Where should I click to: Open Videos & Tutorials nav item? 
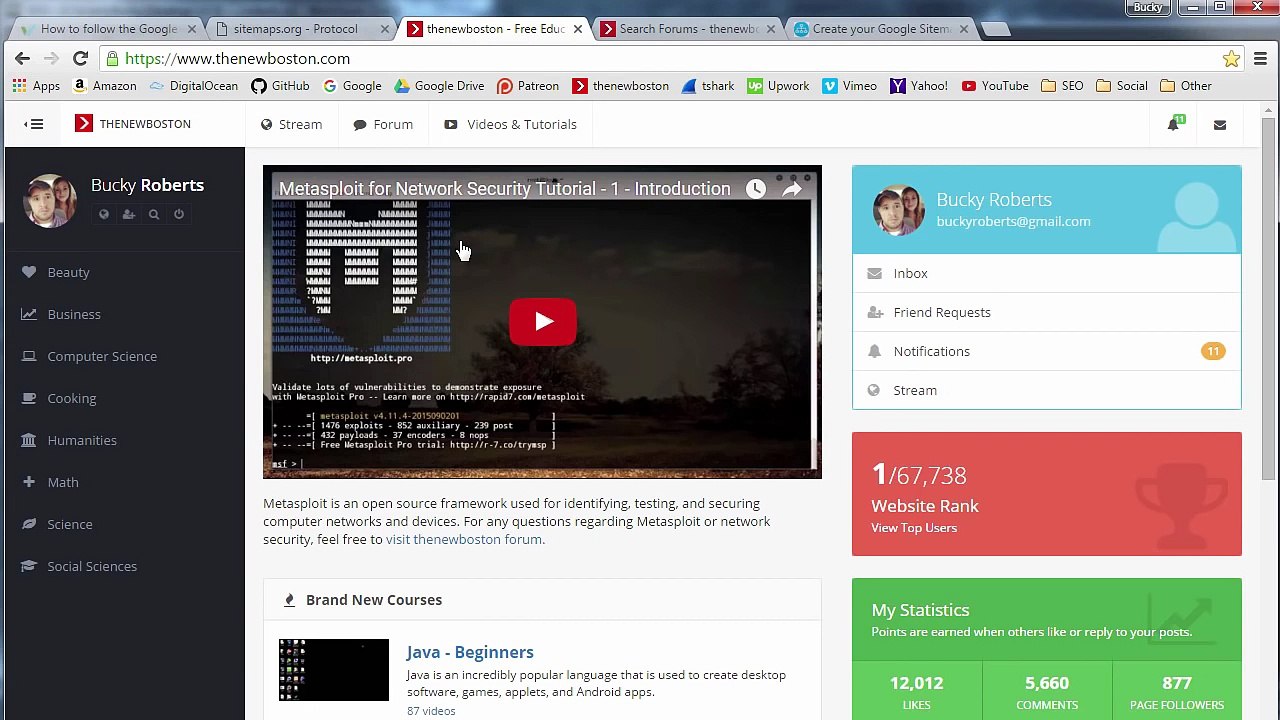(x=510, y=124)
